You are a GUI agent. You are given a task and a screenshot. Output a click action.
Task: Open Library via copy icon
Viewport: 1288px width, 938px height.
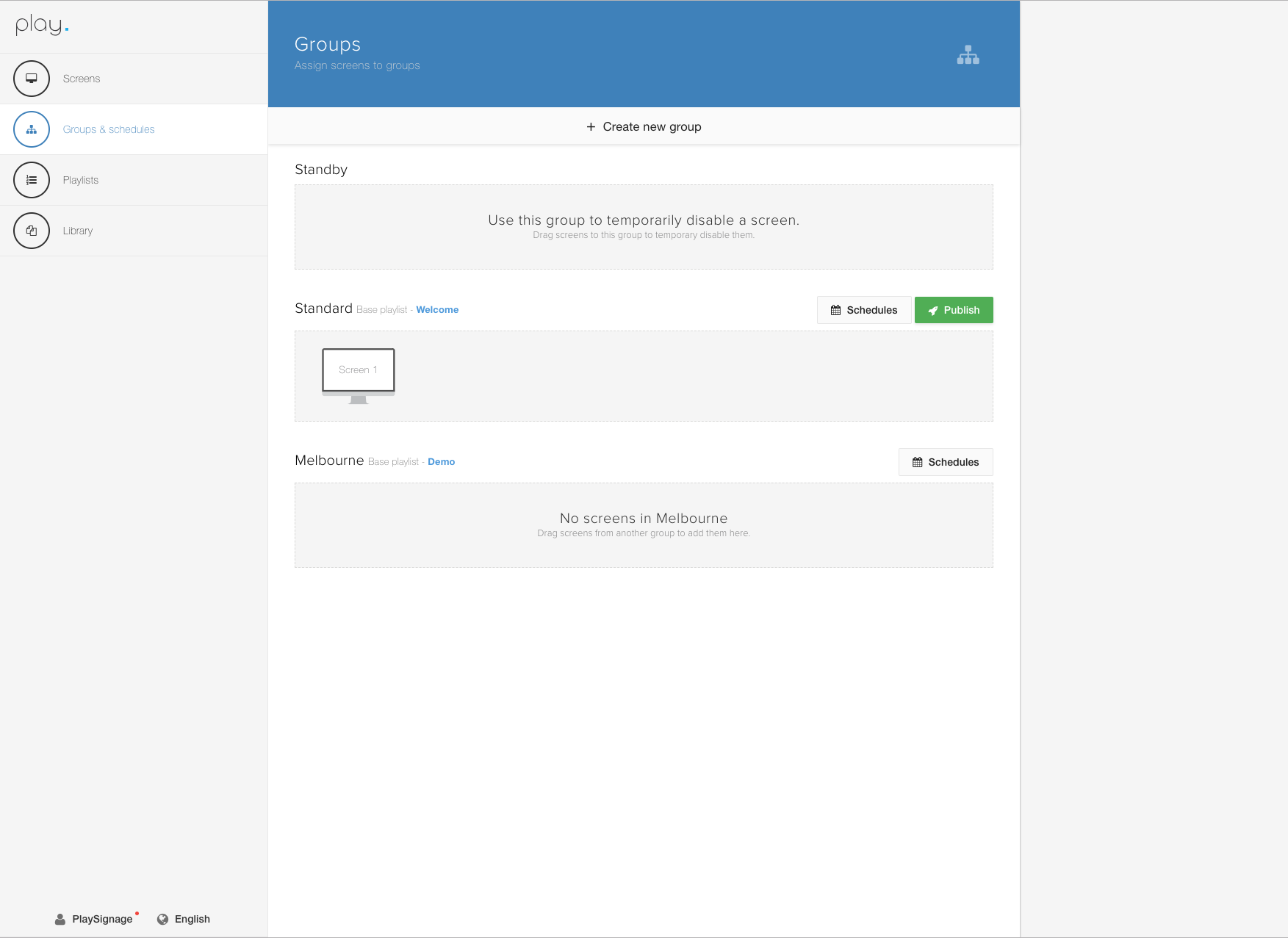click(x=32, y=231)
